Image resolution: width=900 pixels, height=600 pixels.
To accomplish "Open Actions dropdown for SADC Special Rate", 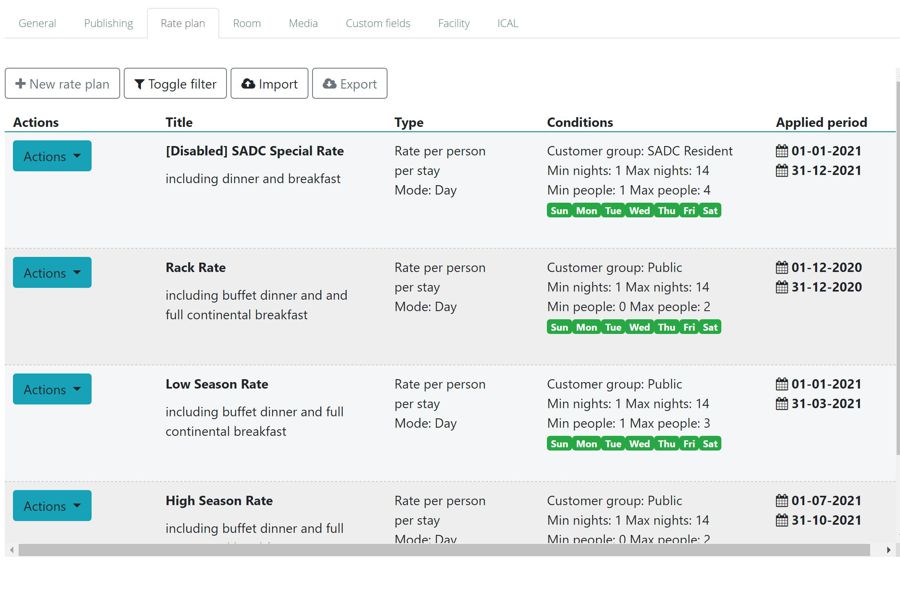I will coord(52,156).
